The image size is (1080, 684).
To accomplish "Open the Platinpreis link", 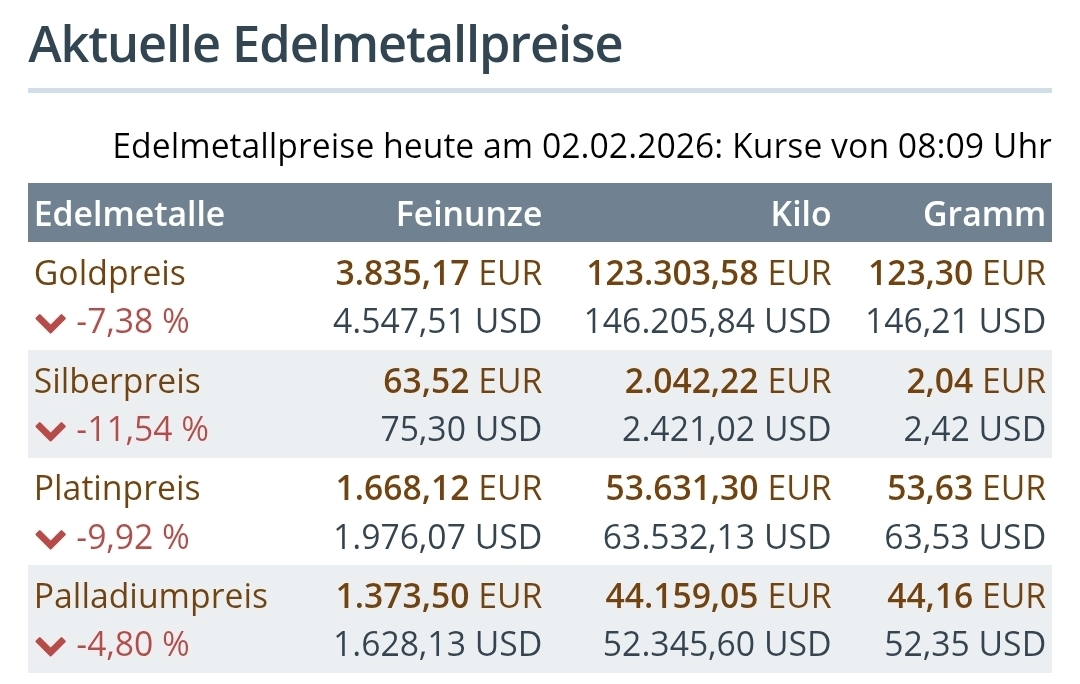I will [117, 489].
